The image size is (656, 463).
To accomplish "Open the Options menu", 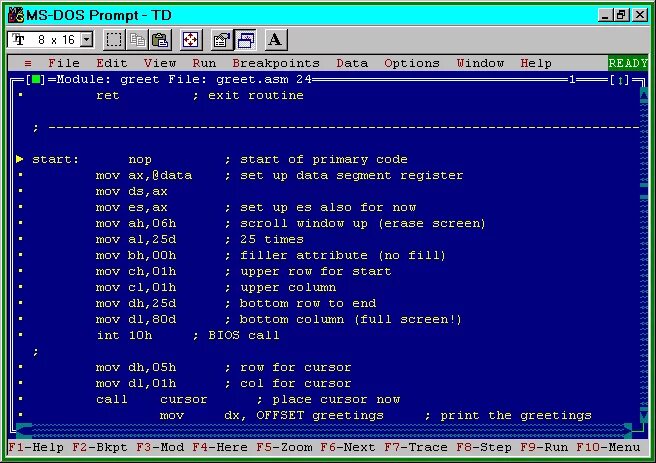I will (x=412, y=63).
